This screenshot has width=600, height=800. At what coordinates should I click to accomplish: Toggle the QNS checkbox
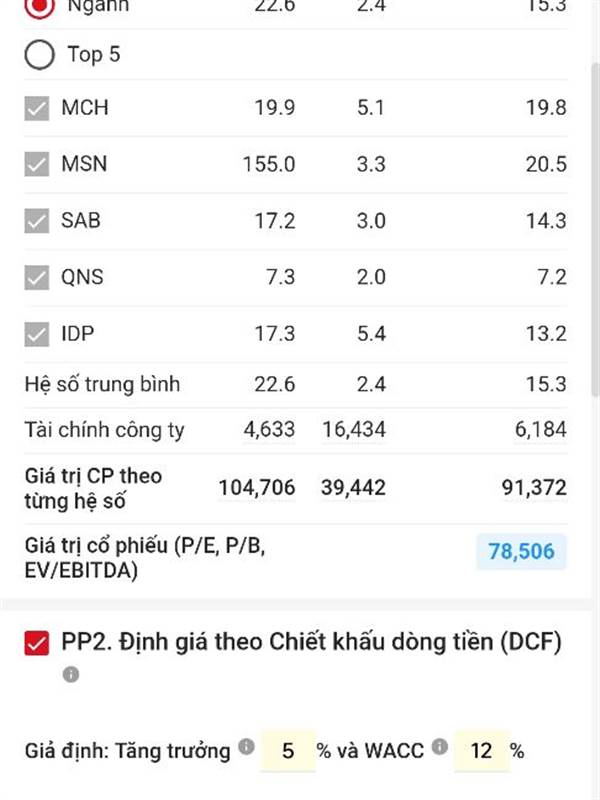37,278
